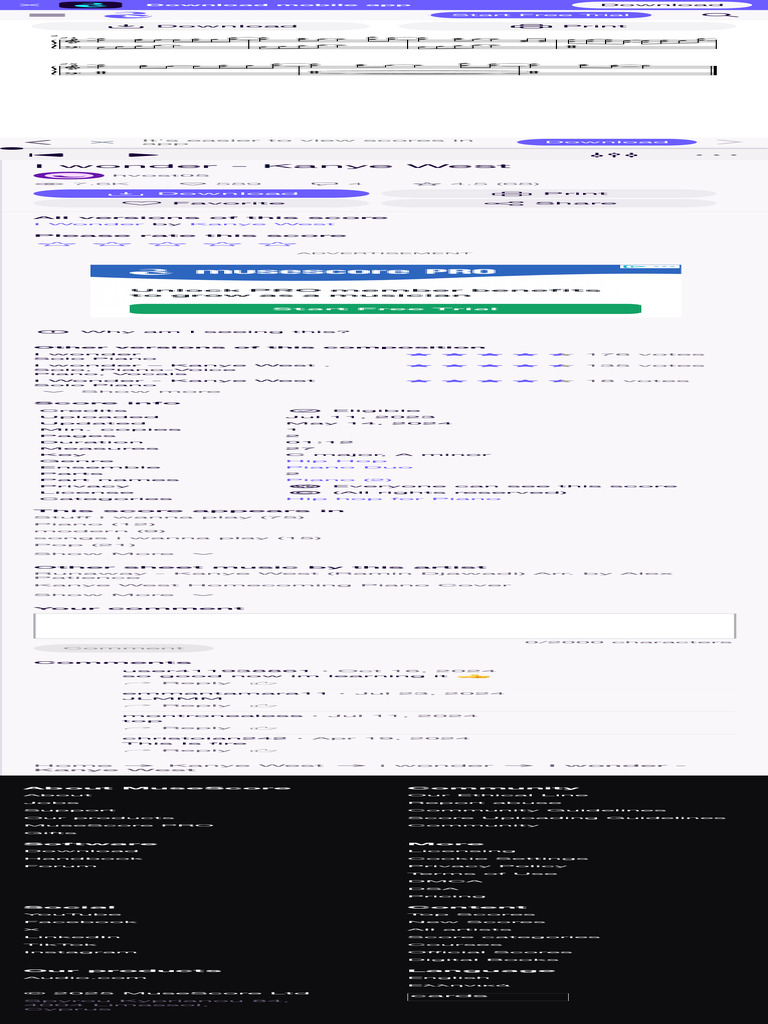768x1024 pixels.
Task: Open the Hip Hop genre link
Action: click(x=336, y=461)
